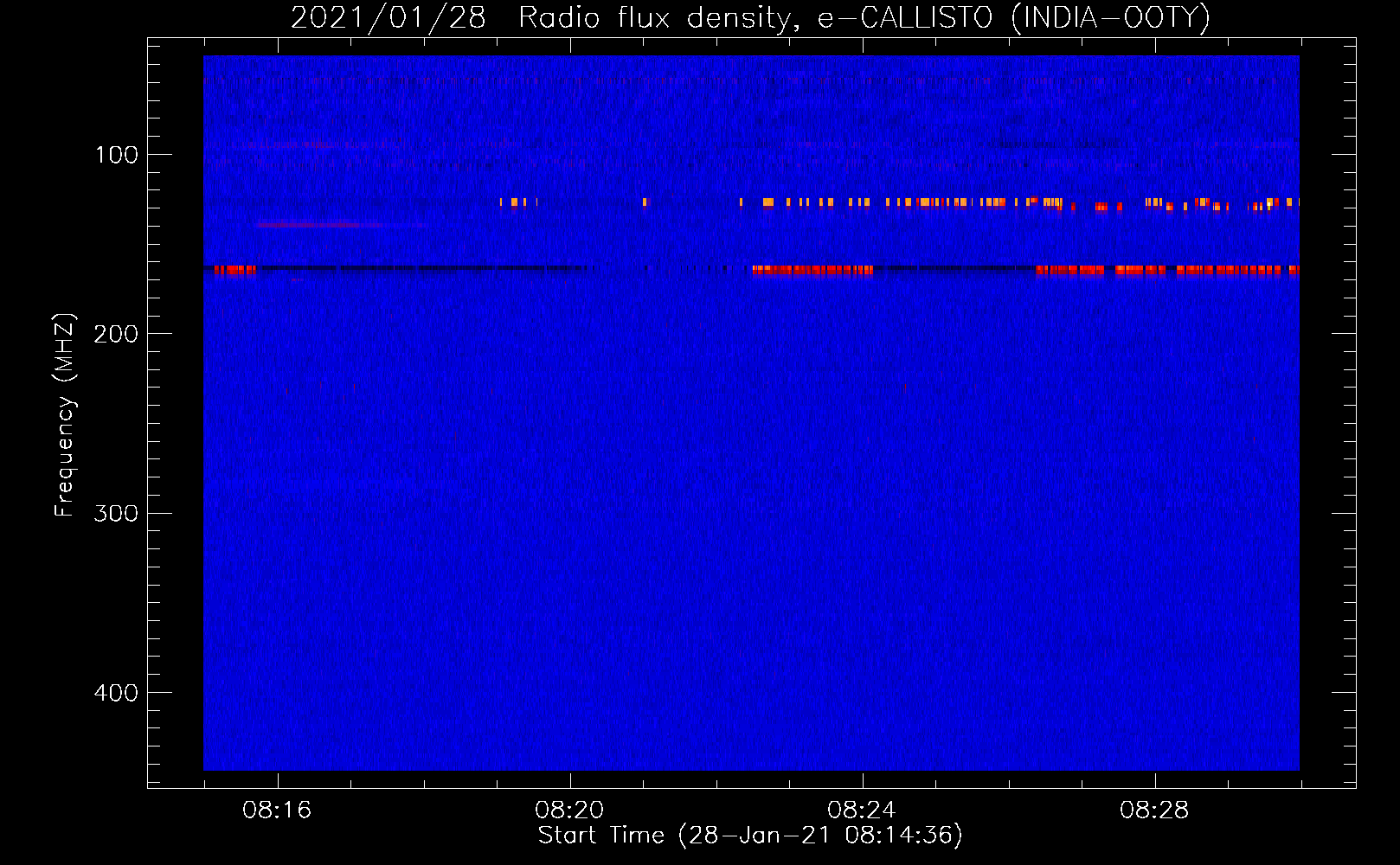Click the 08:28 time tick label
1400x865 pixels.
1154,811
